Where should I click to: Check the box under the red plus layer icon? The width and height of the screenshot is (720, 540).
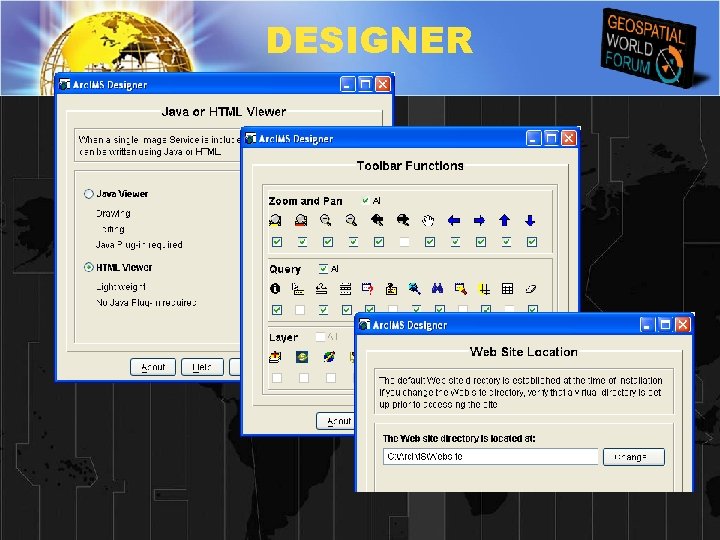tap(277, 378)
